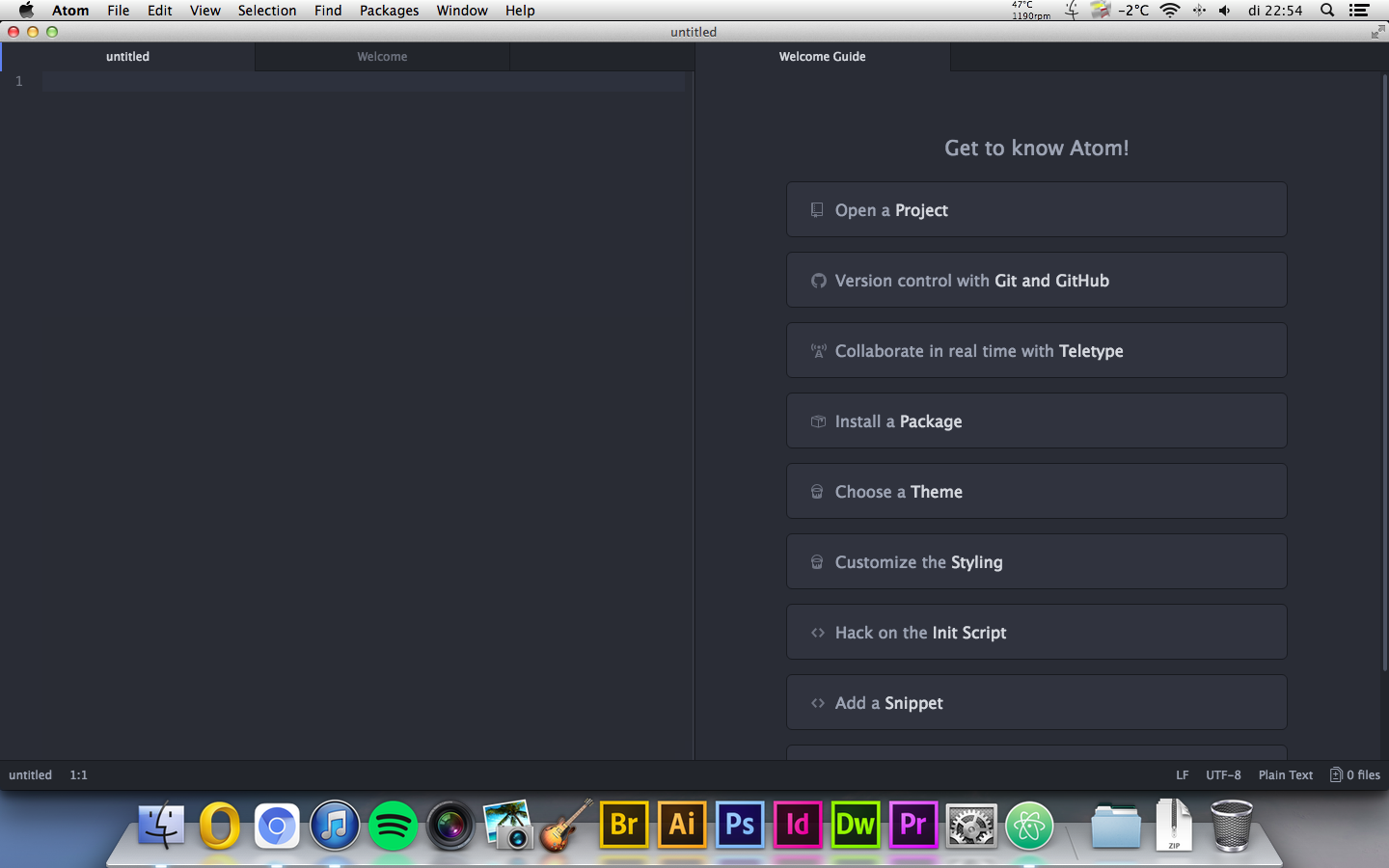This screenshot has width=1389, height=868.
Task: Open Adobe Photoshop from the Dock
Action: tap(740, 825)
